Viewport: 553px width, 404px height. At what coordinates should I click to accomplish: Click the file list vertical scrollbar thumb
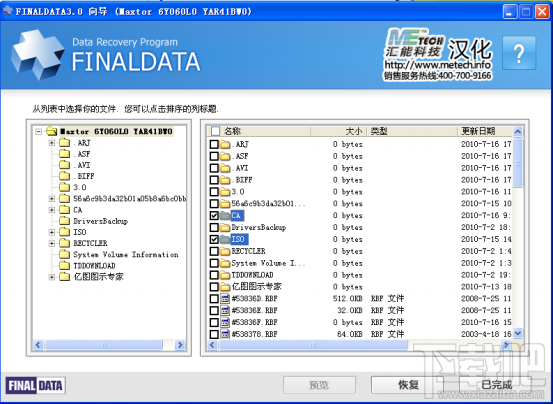pos(517,163)
